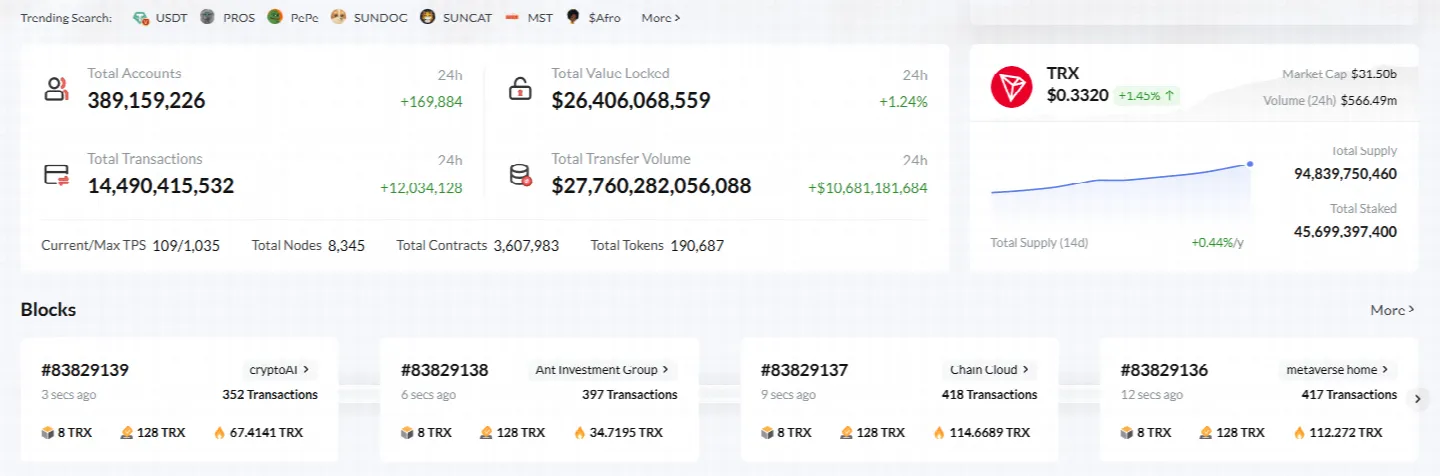Image resolution: width=1440 pixels, height=476 pixels.
Task: Click the Total Value Locked figure $26,406,068,559
Action: point(631,100)
